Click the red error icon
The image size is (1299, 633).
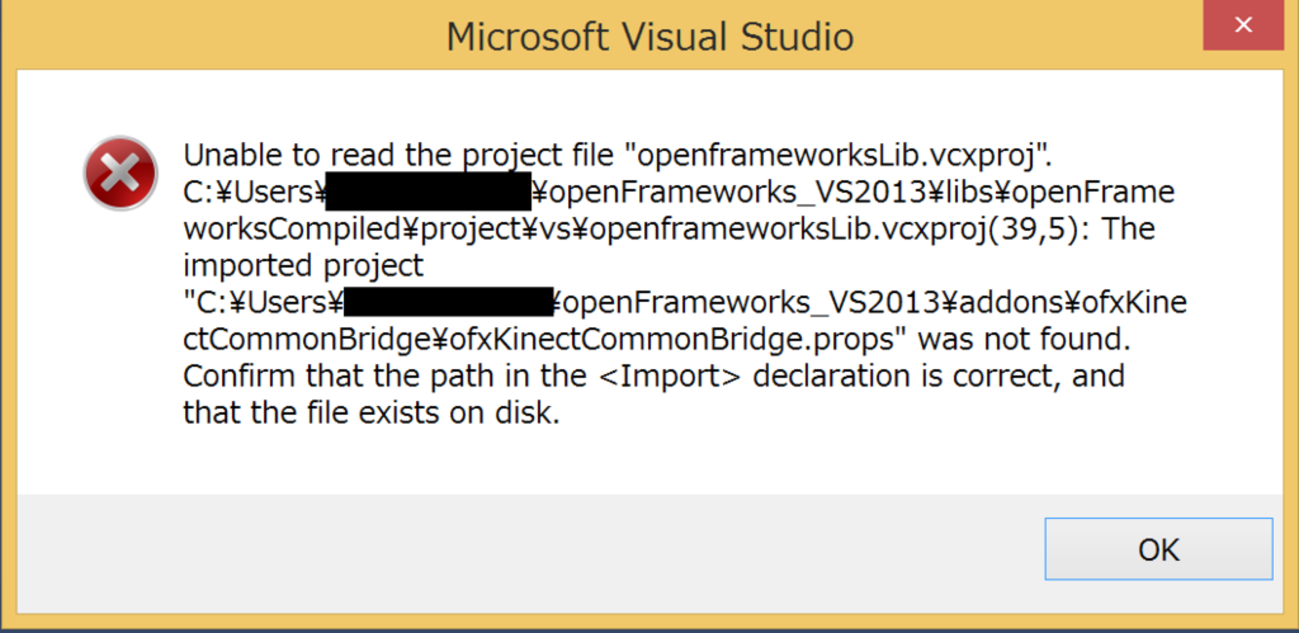120,174
